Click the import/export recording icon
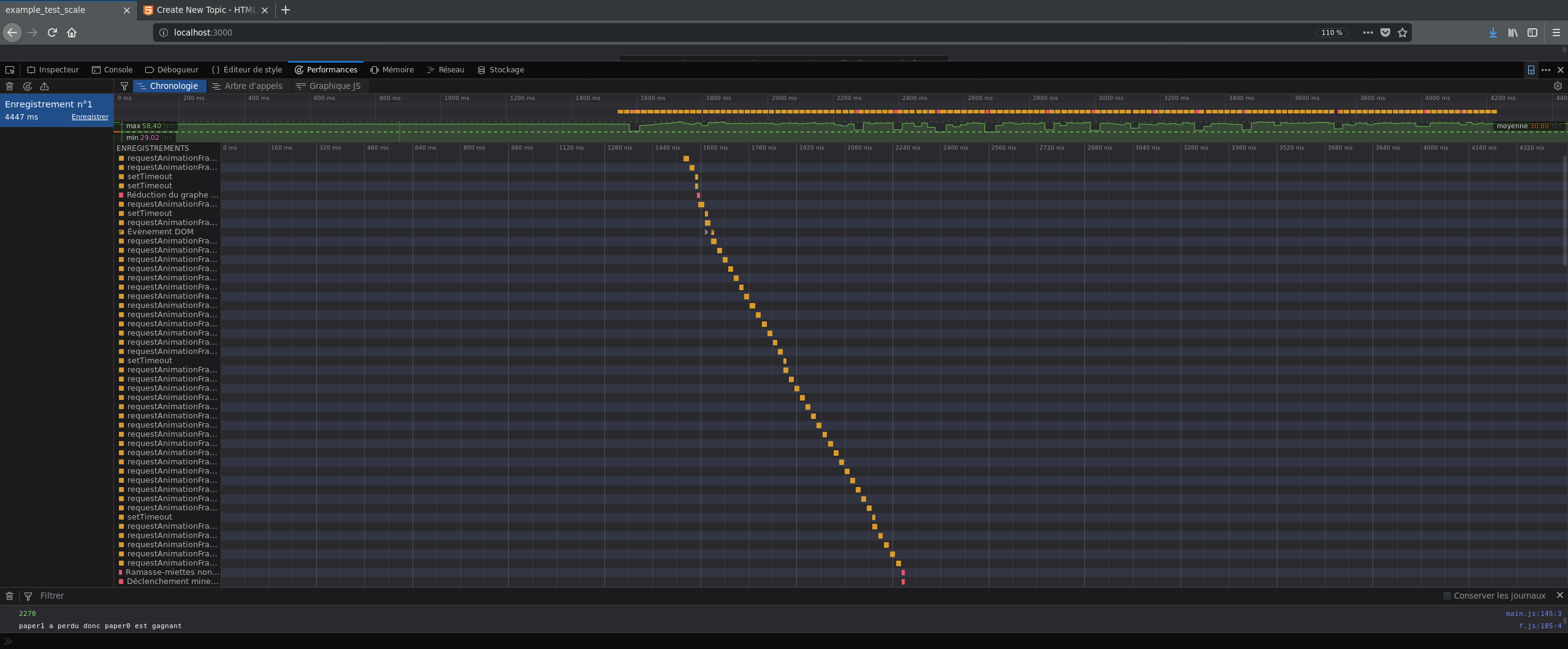1568x649 pixels. pyautogui.click(x=44, y=86)
